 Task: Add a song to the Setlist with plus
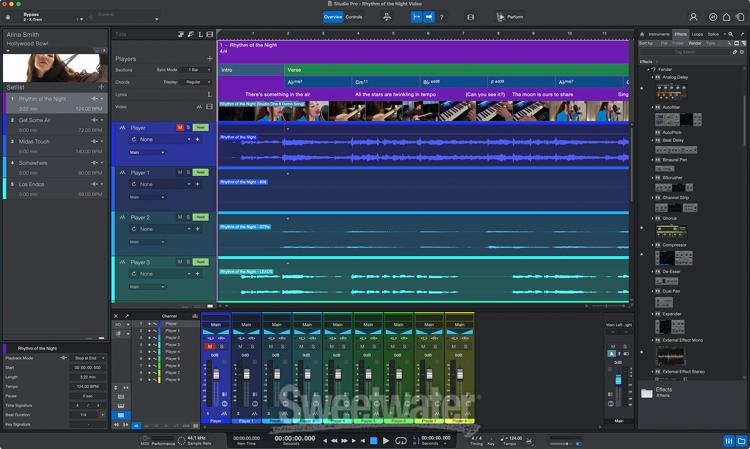(x=101, y=87)
